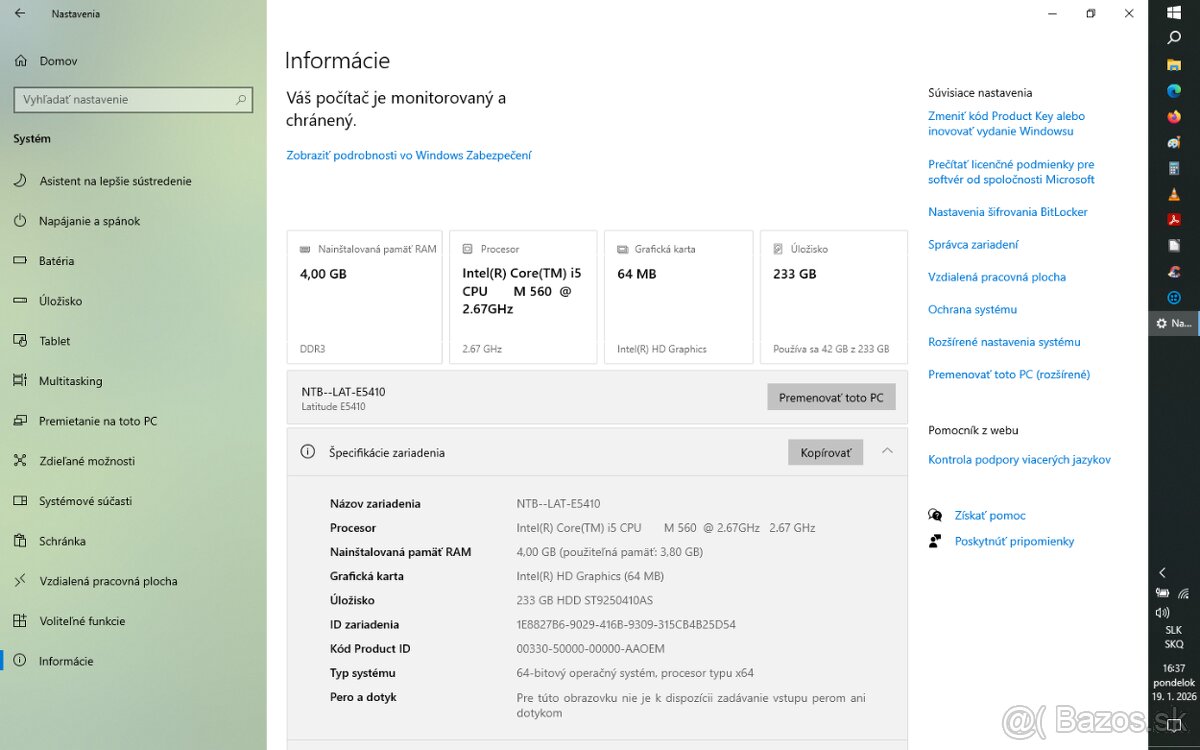Click the Wi-Fi network tray icon
Screen dimensions: 1200x750
tap(1184, 593)
